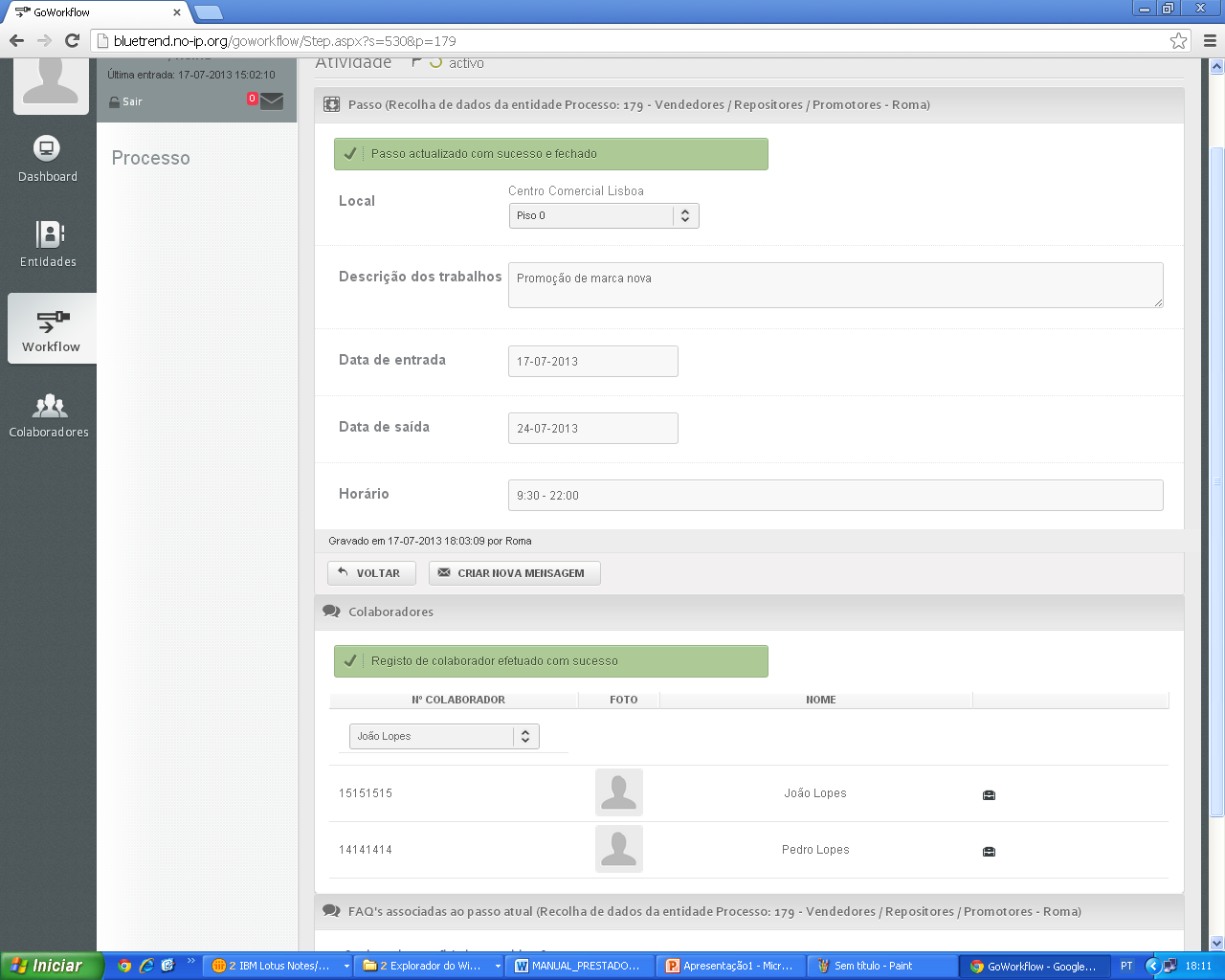
Task: Click the Data de saída field
Action: [x=593, y=429]
